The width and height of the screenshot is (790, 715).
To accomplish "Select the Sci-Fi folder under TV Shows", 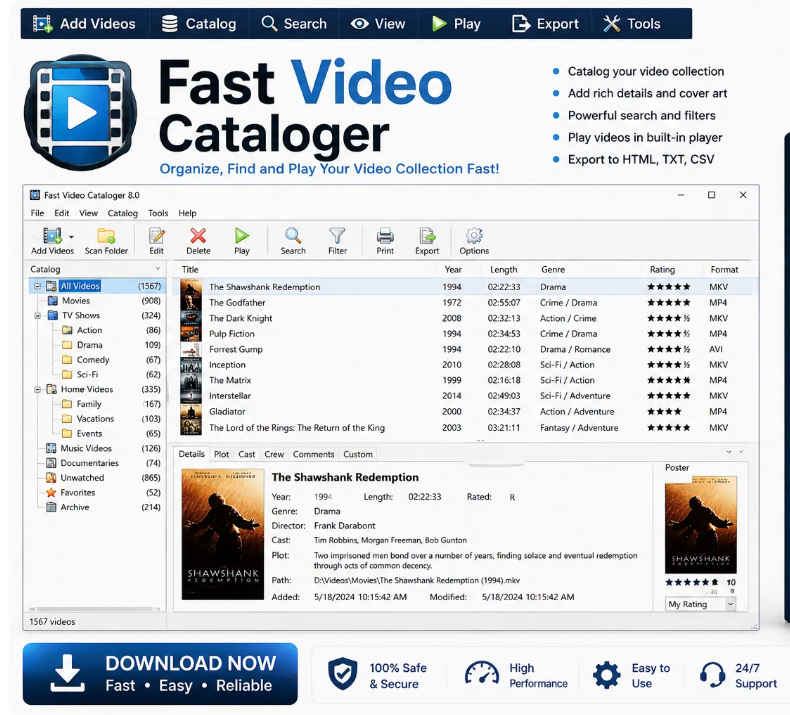I will 81,374.
